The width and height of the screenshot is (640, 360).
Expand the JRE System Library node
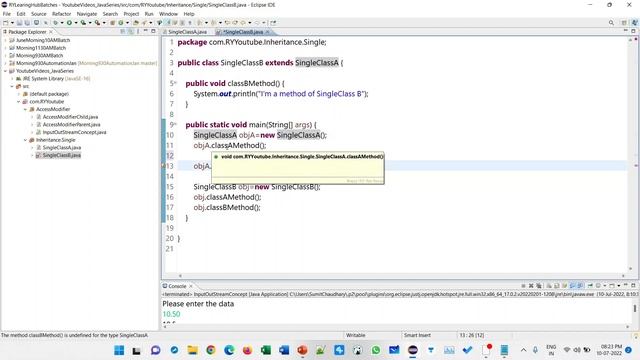(12, 79)
